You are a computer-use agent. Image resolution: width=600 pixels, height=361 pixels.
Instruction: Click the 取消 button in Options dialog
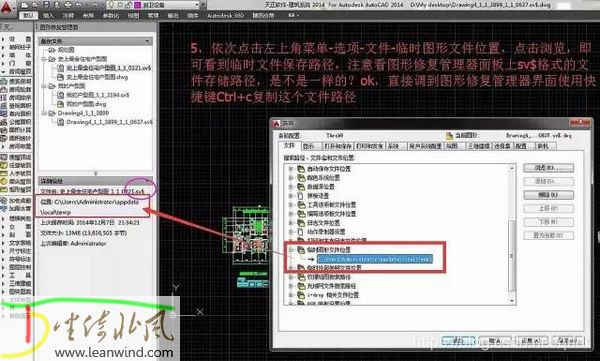tap(494, 340)
